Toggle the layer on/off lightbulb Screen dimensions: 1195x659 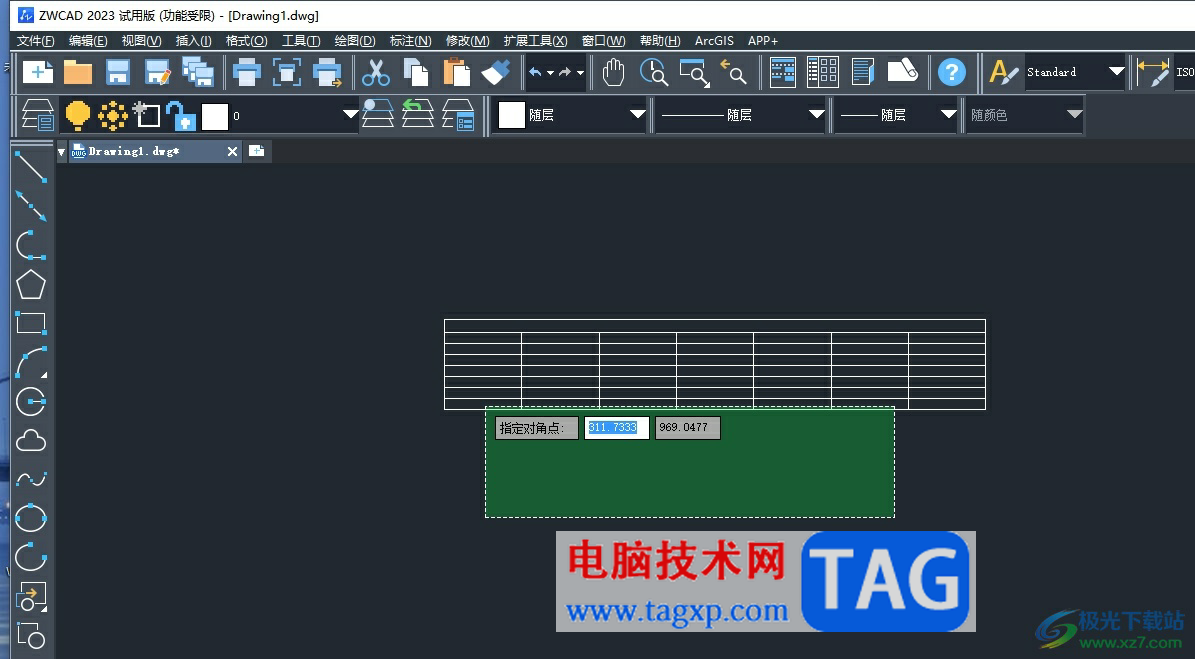tap(78, 115)
